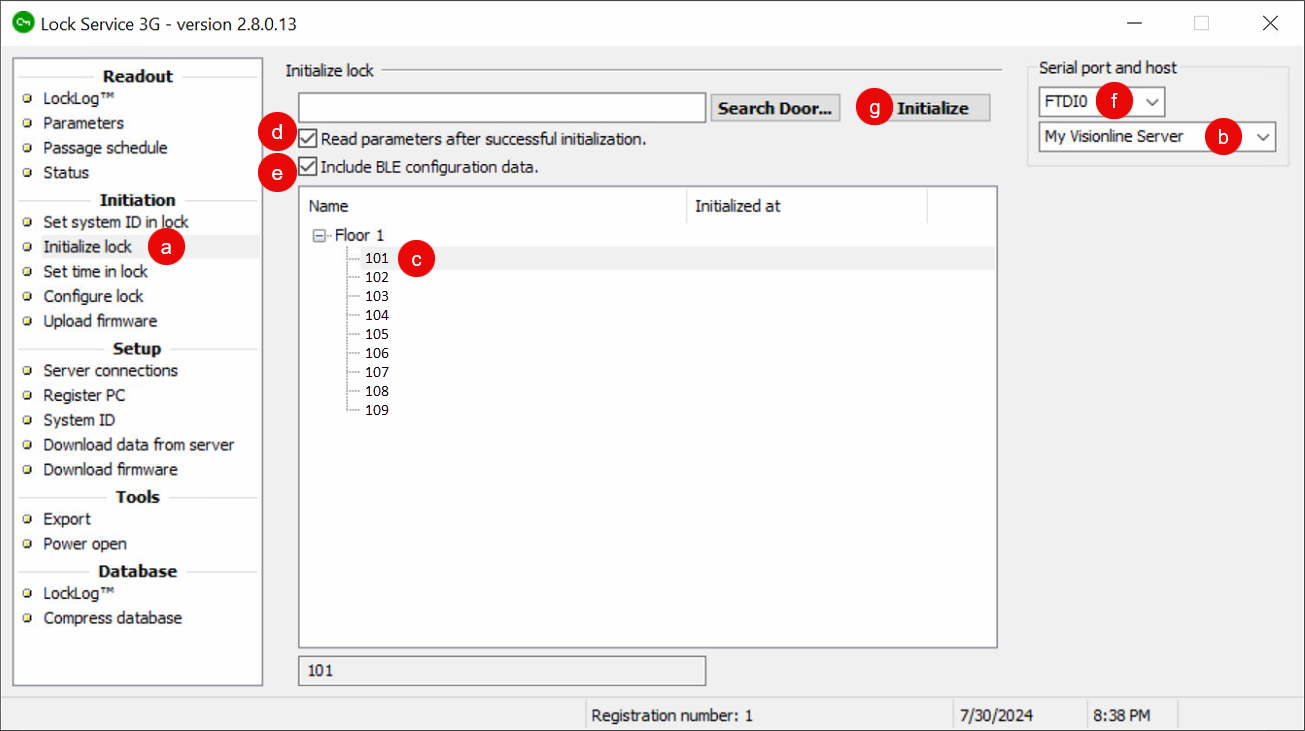The image size is (1305, 731).
Task: Open Register PC in the Setup section
Action: [x=84, y=395]
